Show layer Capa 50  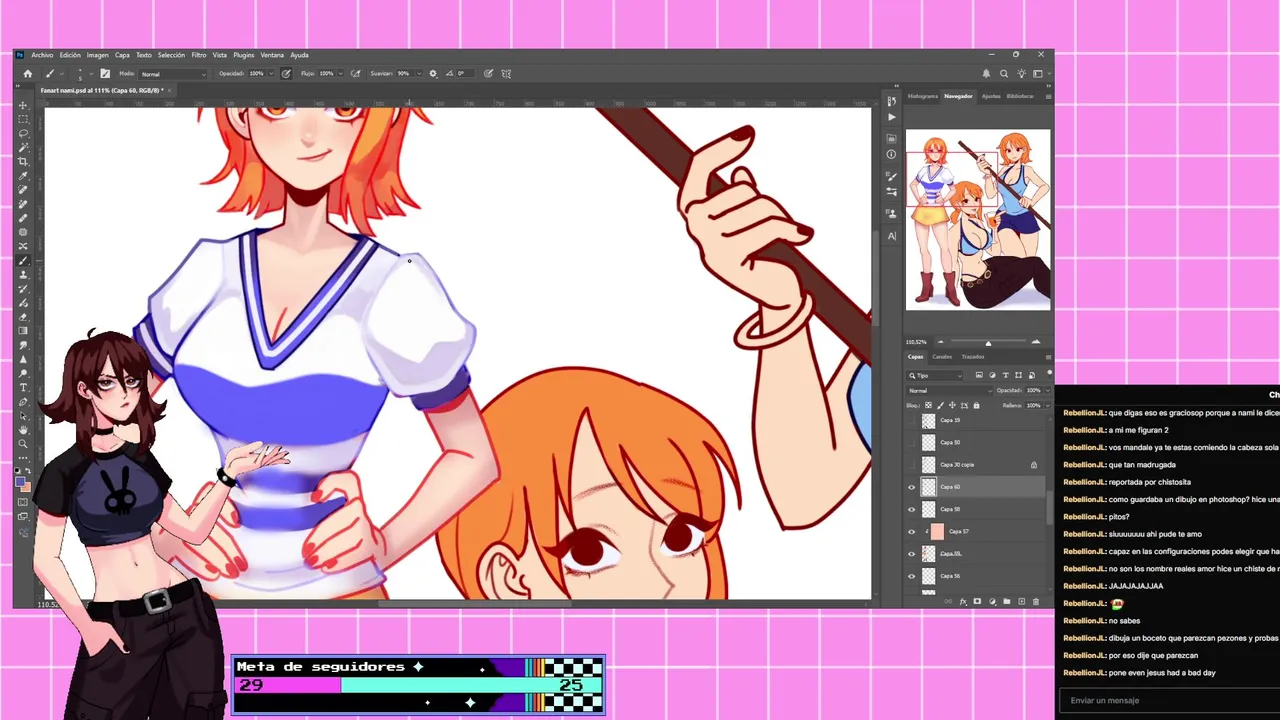[x=911, y=442]
